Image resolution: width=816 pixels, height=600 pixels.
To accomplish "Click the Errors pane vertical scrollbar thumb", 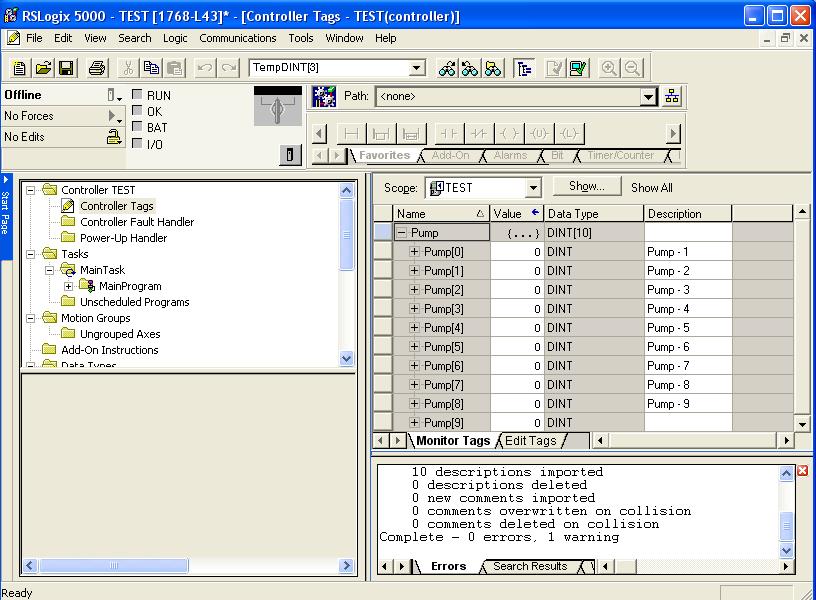I will click(x=786, y=526).
